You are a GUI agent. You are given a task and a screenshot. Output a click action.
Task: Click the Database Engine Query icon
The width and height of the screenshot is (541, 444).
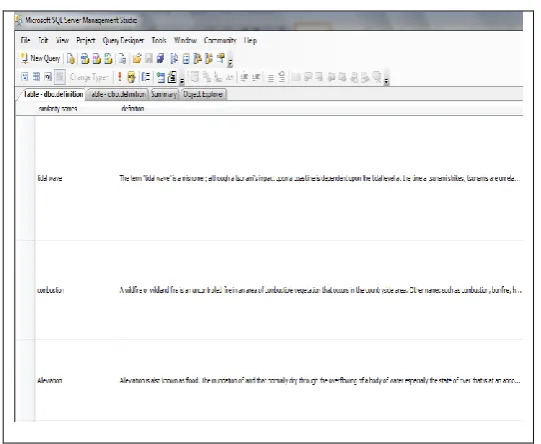coord(71,59)
